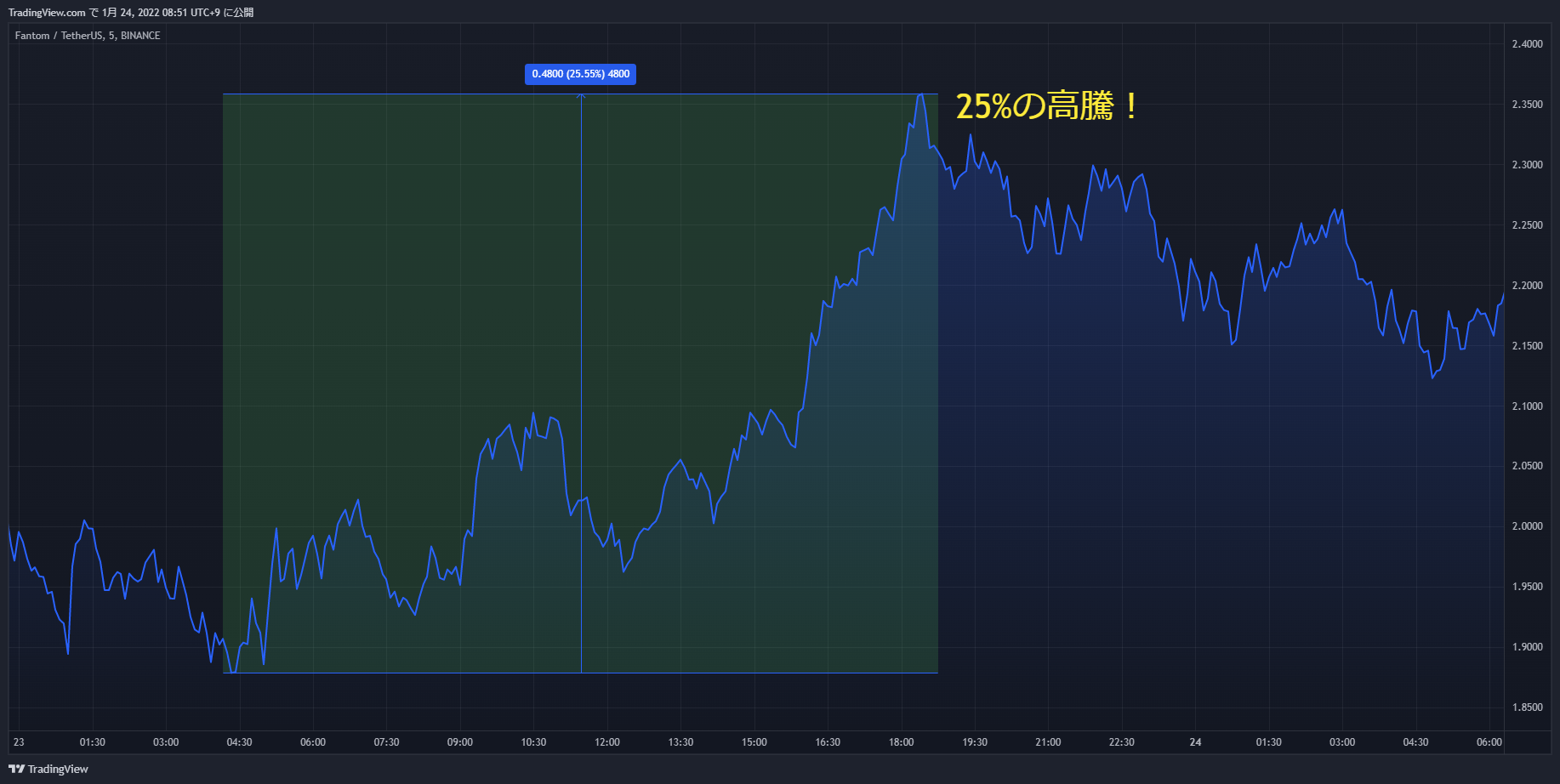Click the 06:00 label after date 24
Viewport: 1560px width, 784px height.
pos(1489,742)
